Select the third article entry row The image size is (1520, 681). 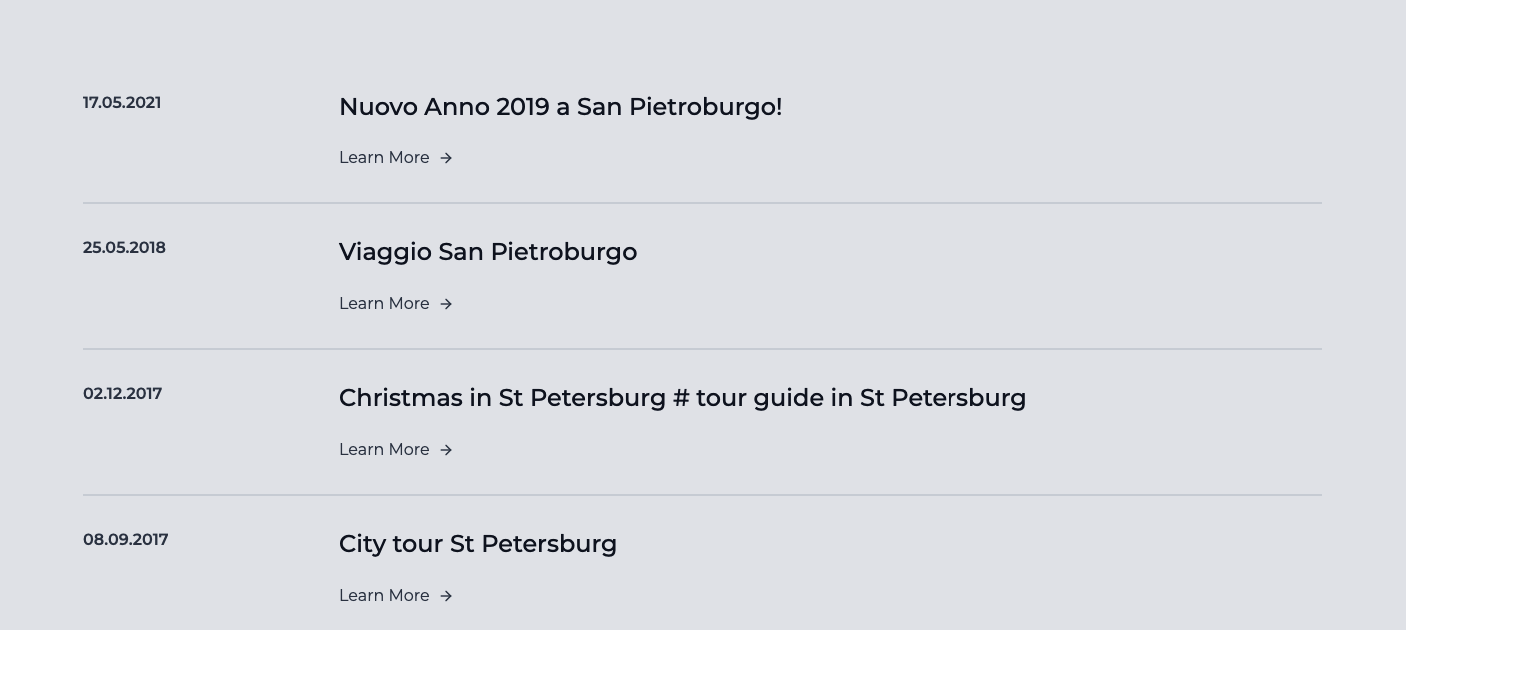[700, 421]
